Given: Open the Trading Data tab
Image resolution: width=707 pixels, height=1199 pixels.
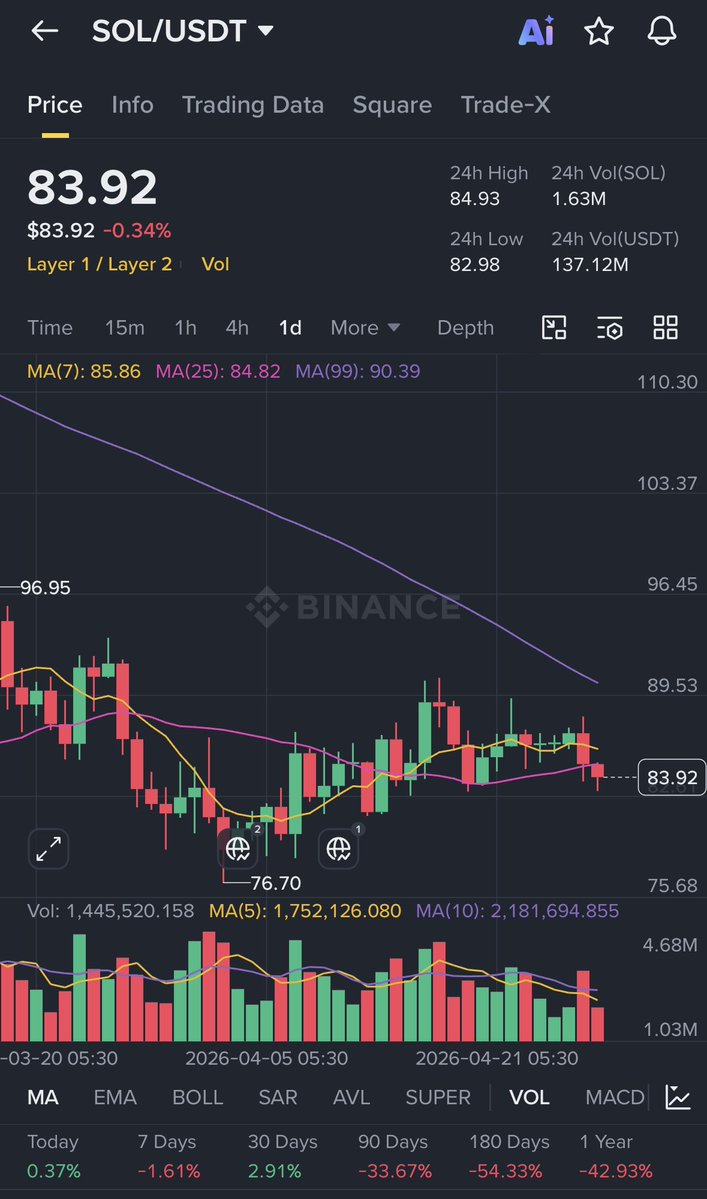Looking at the screenshot, I should tap(253, 105).
